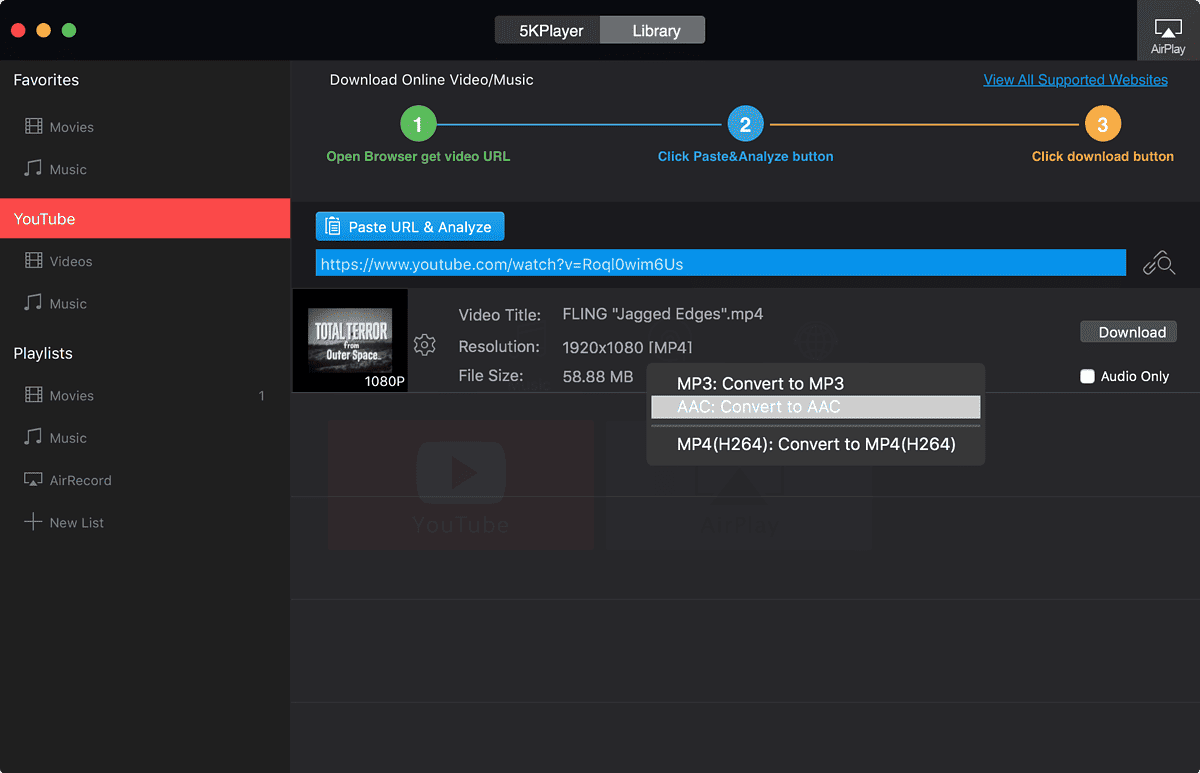This screenshot has height=773, width=1200.
Task: Open the gear settings icon beside the thumbnail
Action: tap(424, 345)
